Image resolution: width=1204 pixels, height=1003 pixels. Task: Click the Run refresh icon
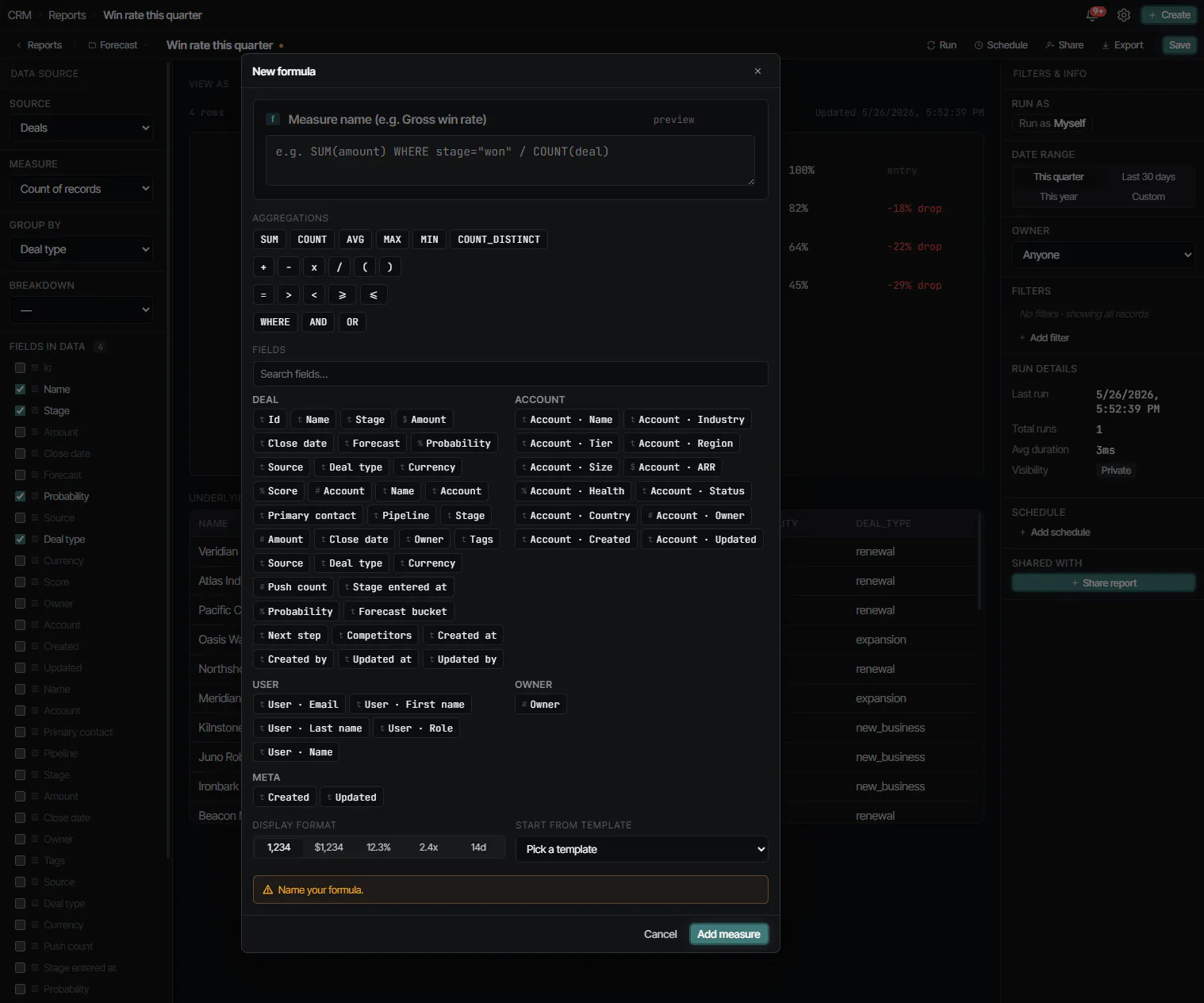(931, 45)
